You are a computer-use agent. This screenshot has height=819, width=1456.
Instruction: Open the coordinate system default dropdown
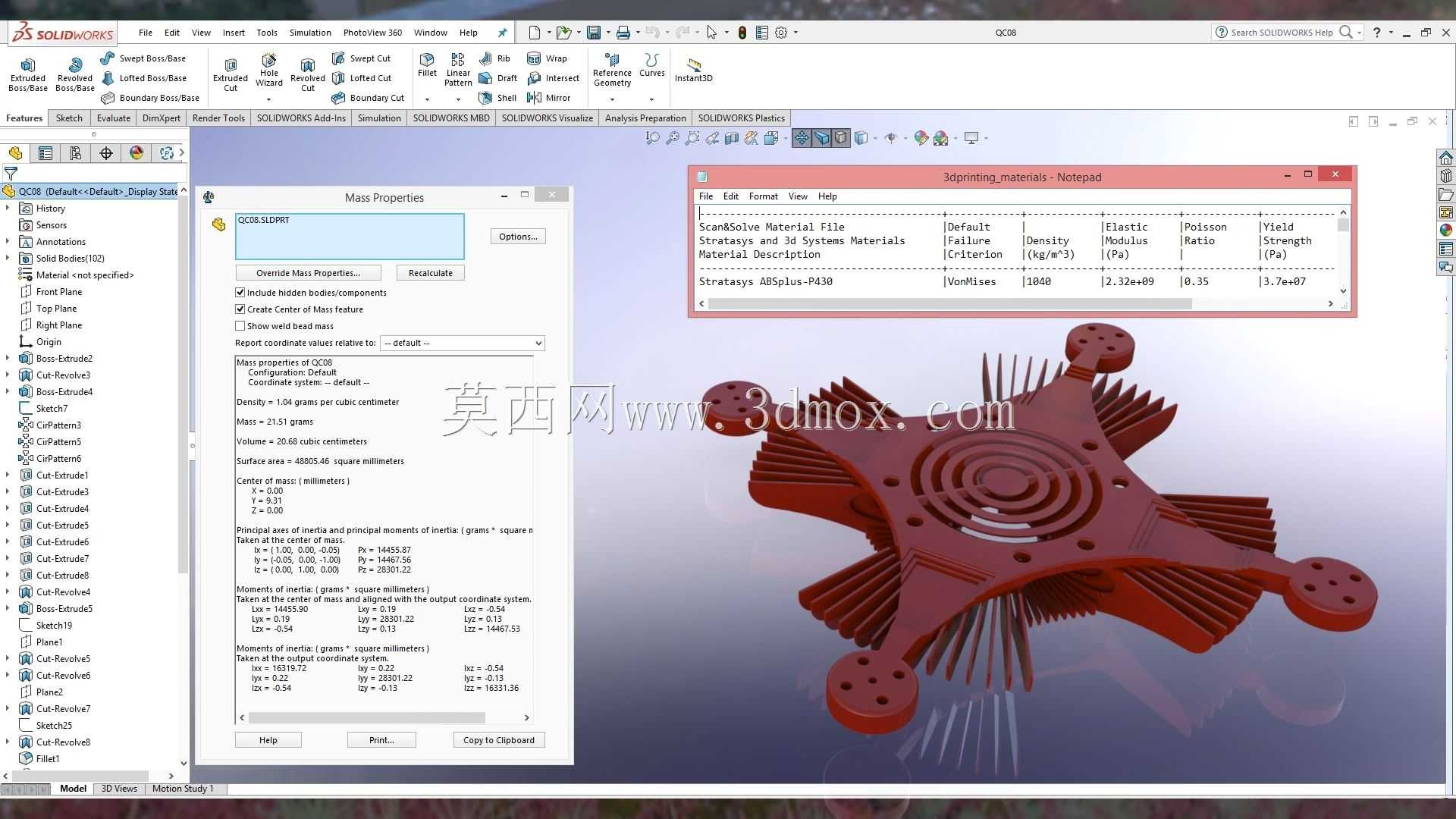[462, 343]
